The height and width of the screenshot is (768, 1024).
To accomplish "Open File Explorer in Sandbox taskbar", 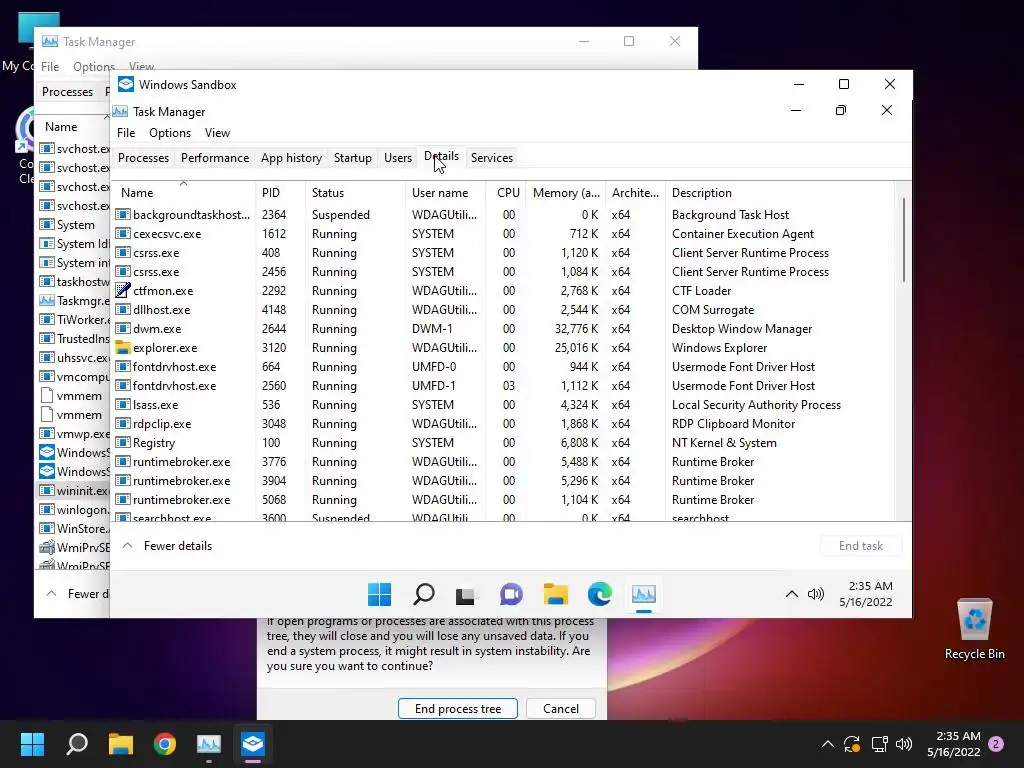I will tap(556, 594).
